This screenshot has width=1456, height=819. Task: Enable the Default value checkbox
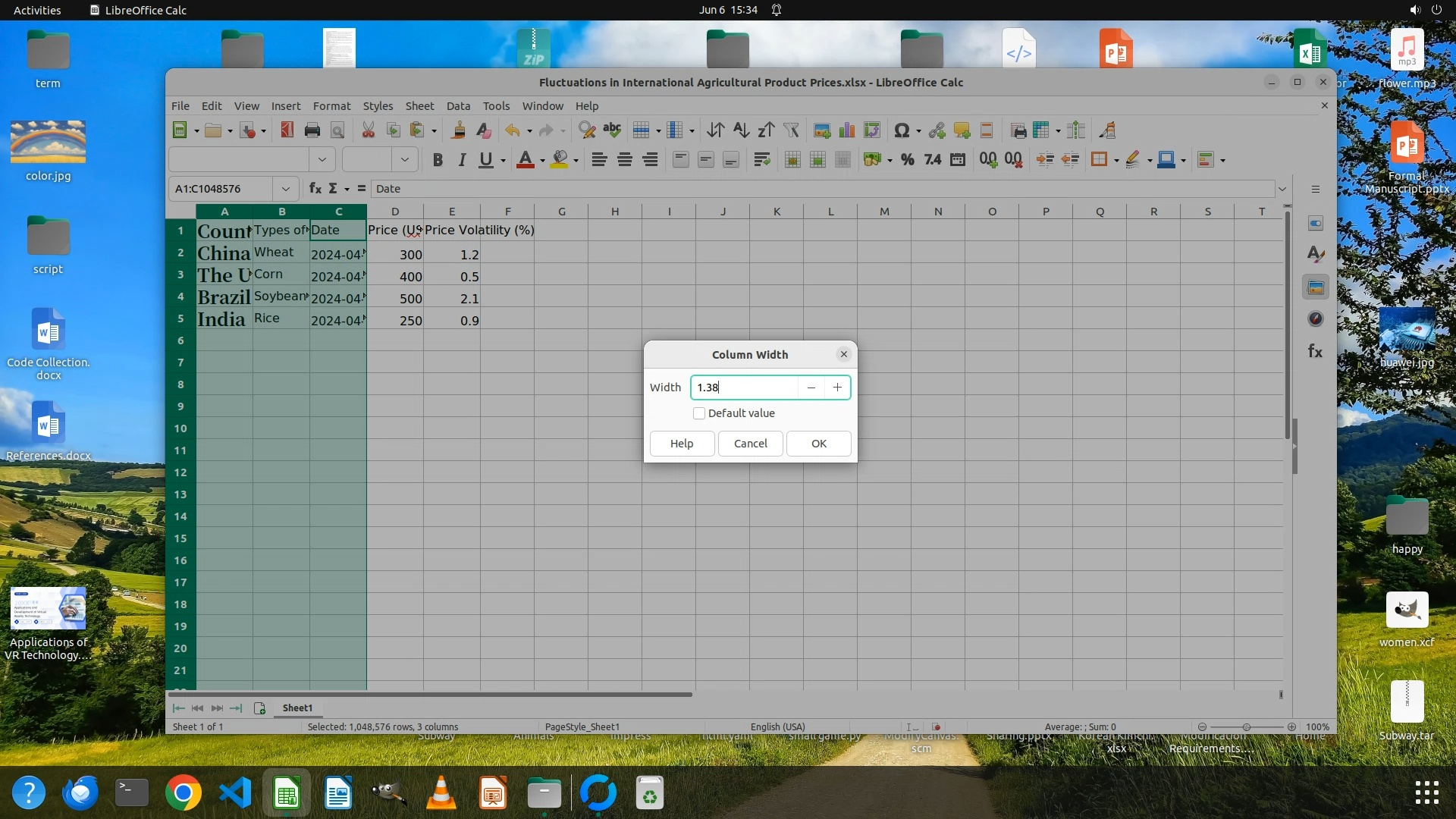click(x=699, y=413)
